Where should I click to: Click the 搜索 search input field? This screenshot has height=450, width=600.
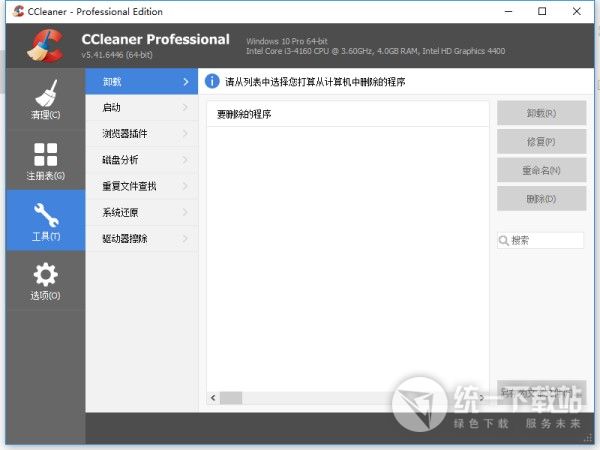point(546,240)
